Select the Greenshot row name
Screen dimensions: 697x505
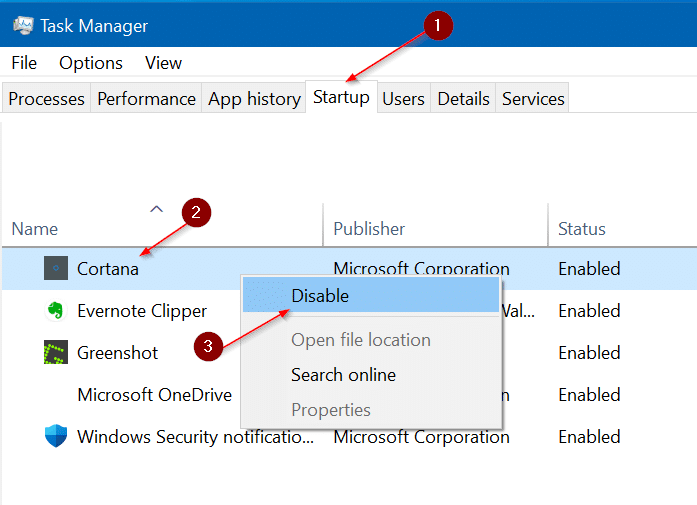pyautogui.click(x=117, y=353)
